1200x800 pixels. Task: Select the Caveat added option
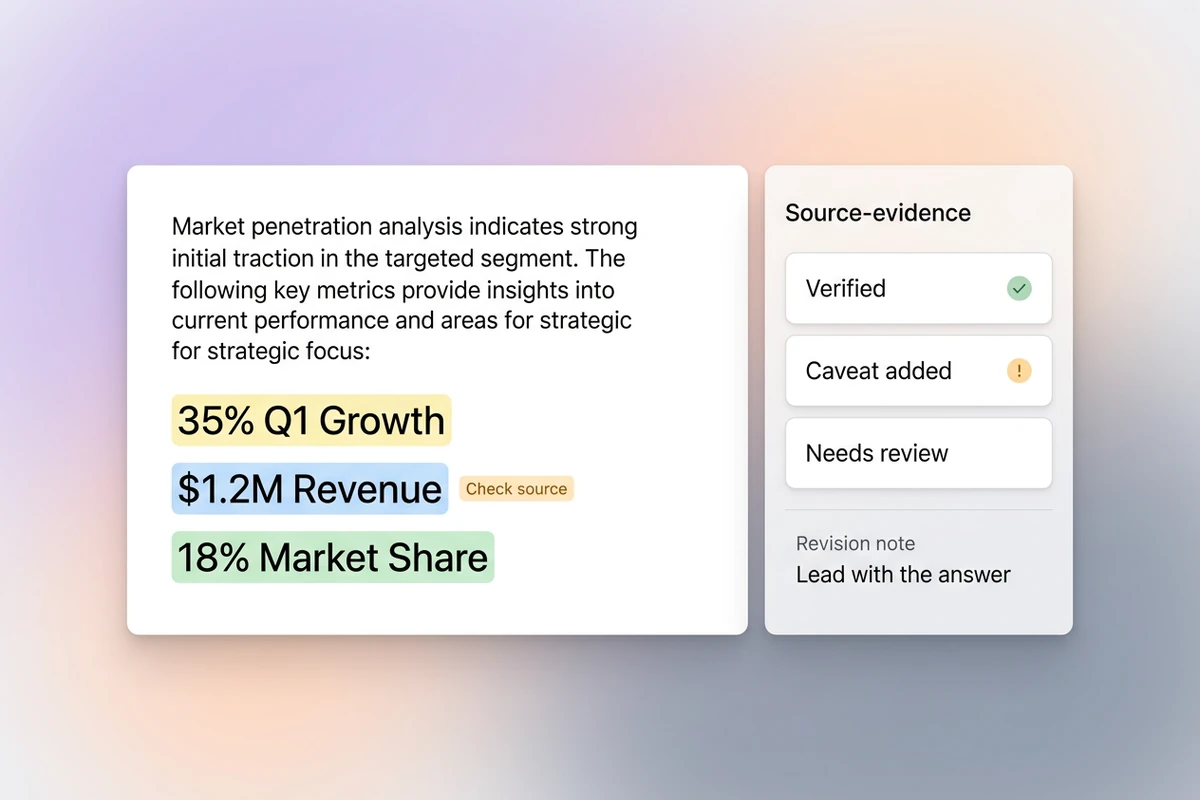(x=918, y=371)
